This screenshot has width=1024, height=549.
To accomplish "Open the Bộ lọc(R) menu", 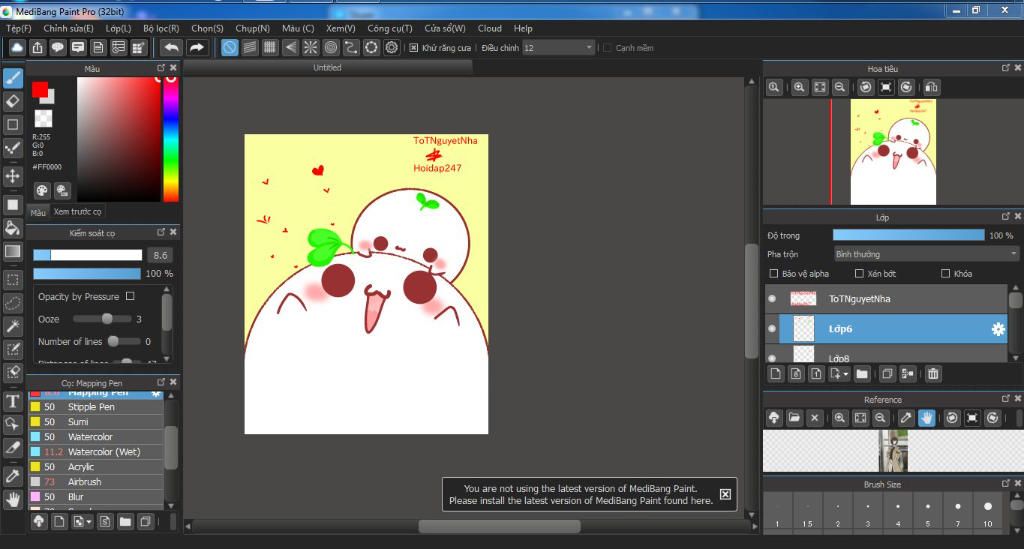I will click(x=161, y=29).
